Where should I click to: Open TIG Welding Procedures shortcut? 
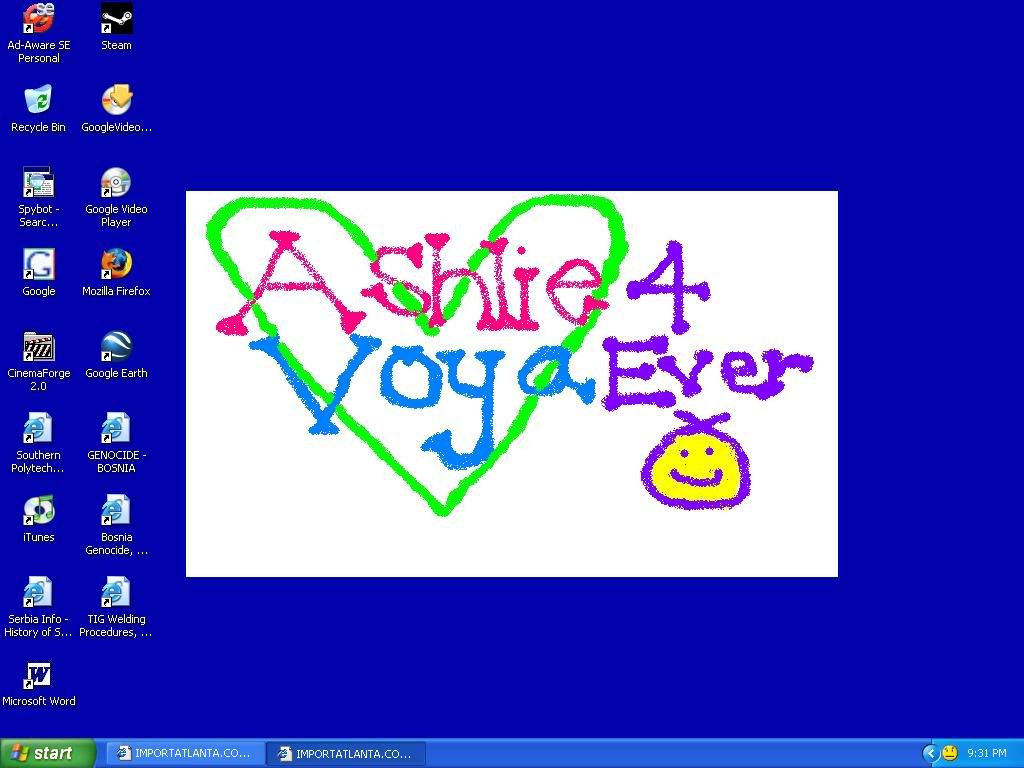(x=116, y=593)
